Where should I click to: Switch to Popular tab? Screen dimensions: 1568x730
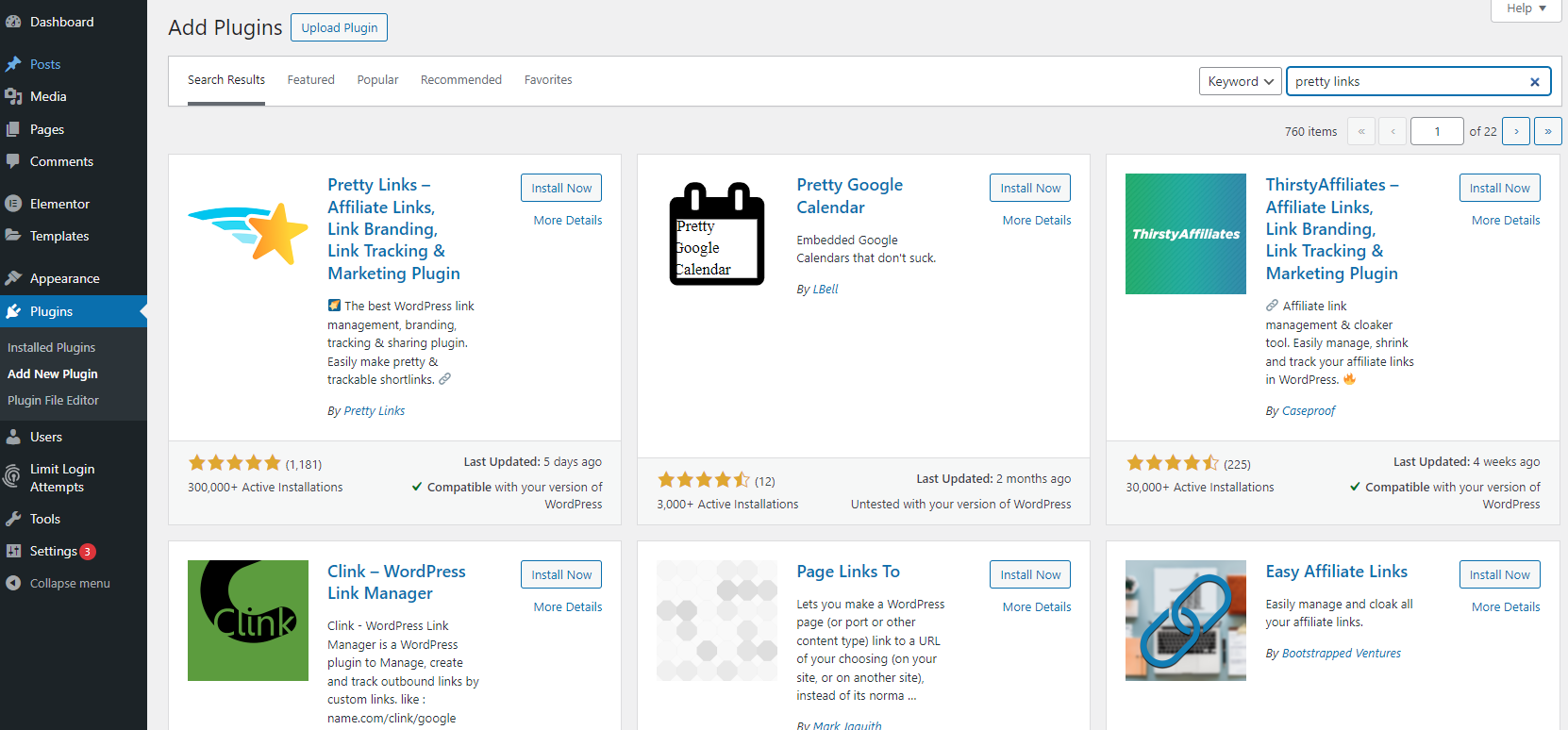377,80
